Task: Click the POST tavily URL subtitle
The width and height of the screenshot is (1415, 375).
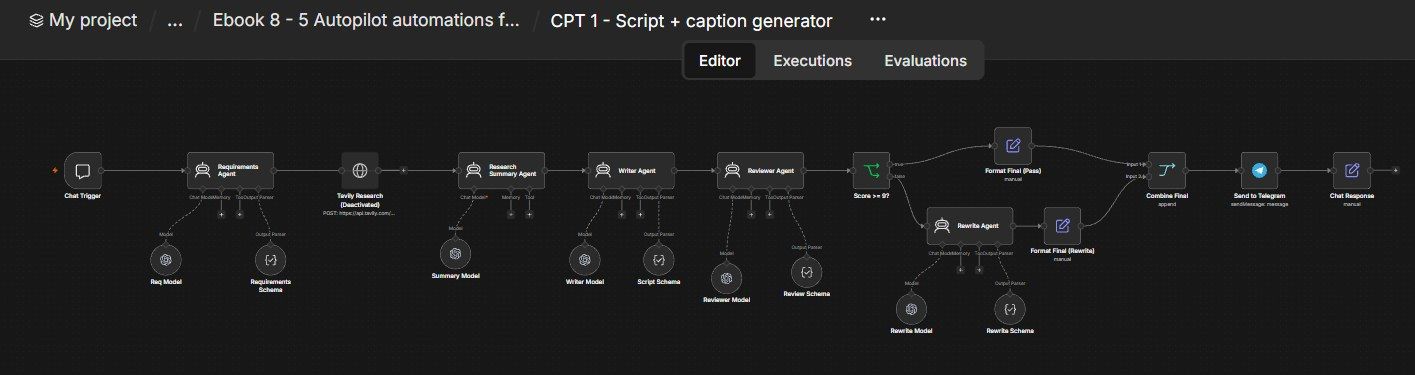Action: (360, 214)
